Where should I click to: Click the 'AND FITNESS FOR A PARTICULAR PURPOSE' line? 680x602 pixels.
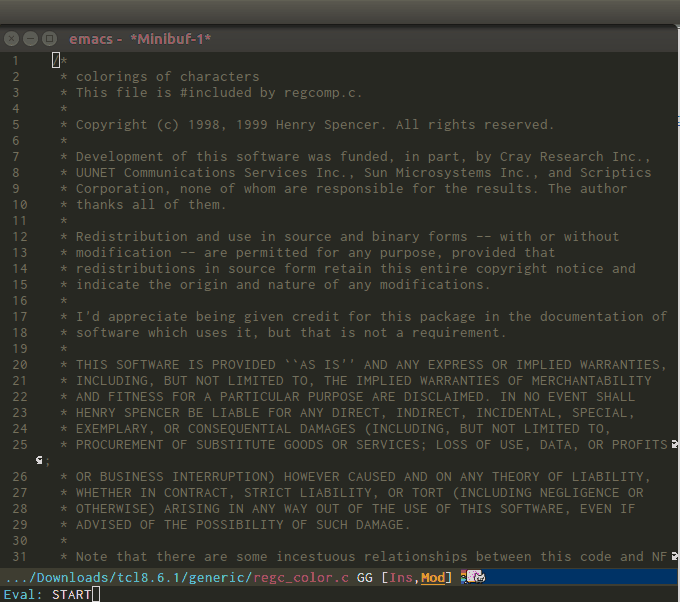(x=348, y=397)
